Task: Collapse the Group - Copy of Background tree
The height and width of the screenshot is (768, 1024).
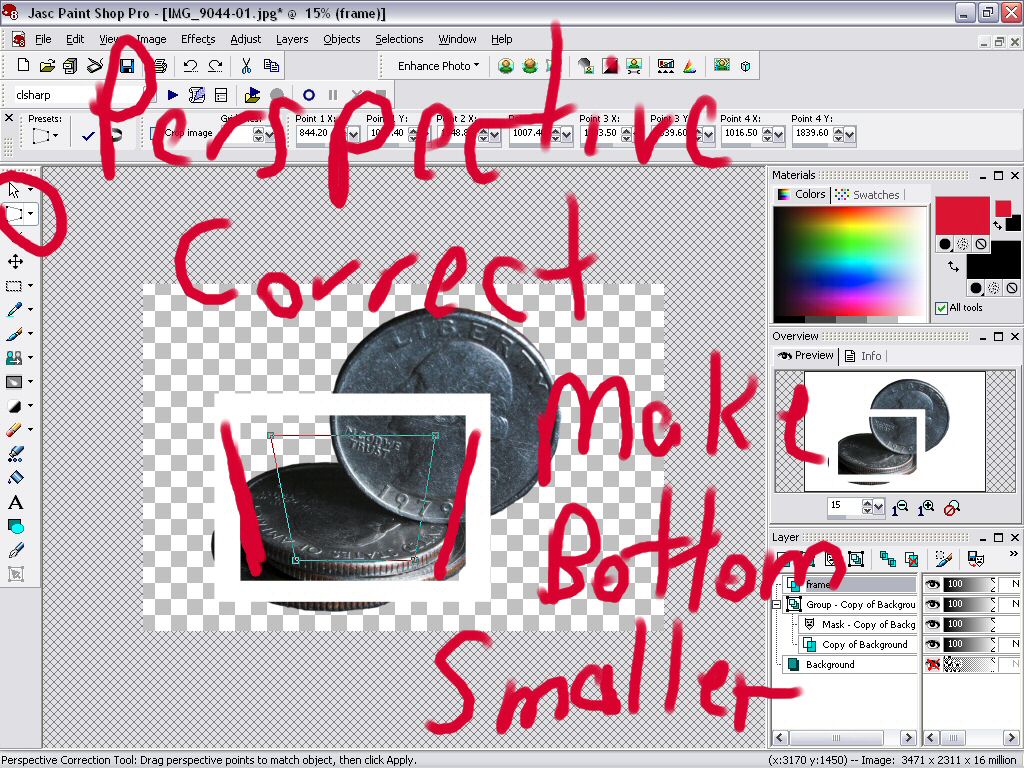Action: [x=777, y=605]
